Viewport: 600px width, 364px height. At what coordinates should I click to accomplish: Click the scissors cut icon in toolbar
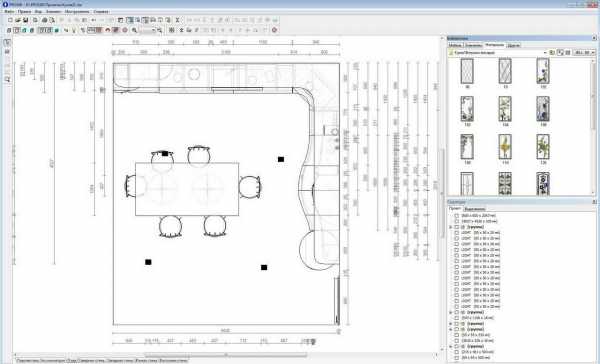(x=177, y=20)
